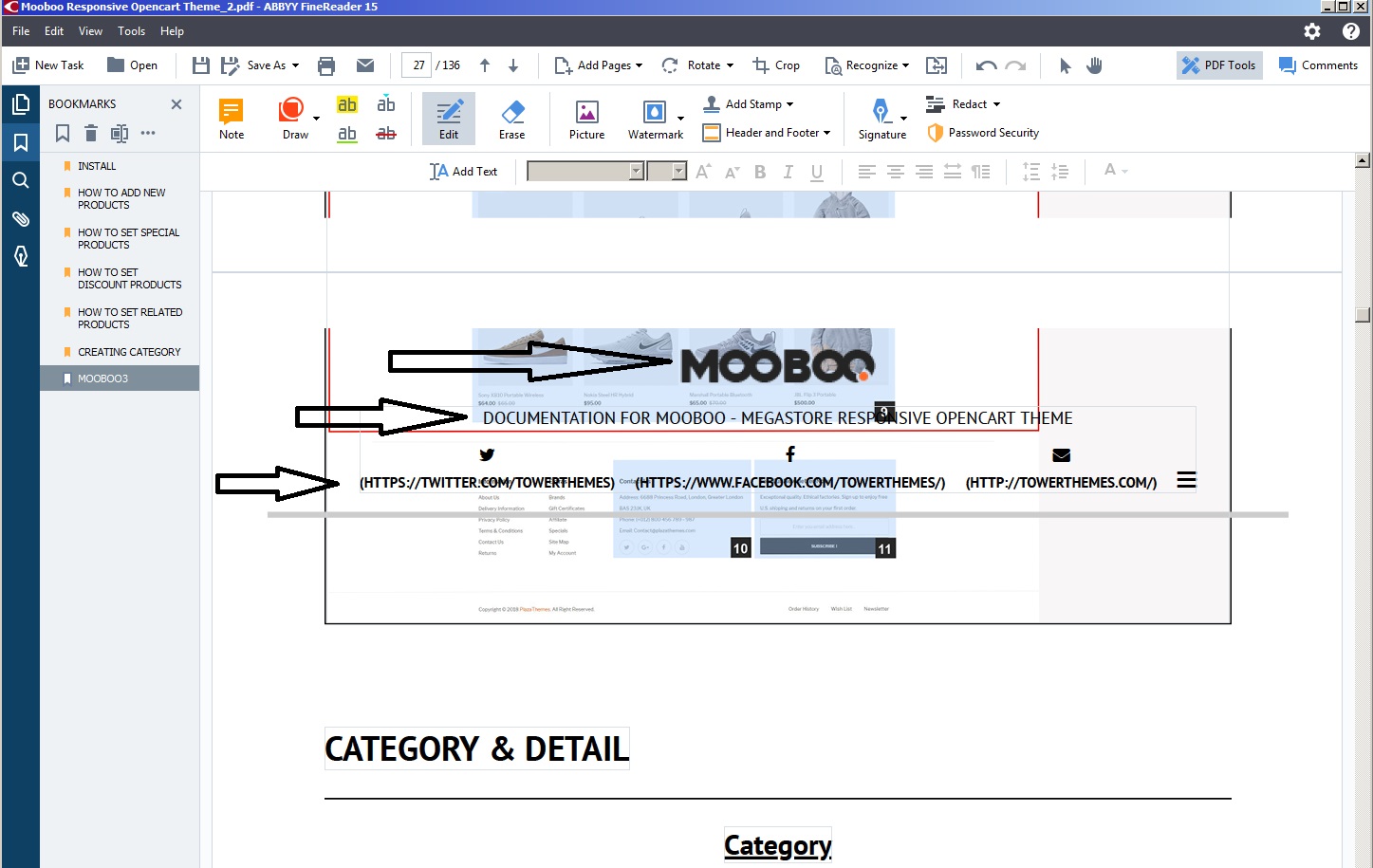Open the File menu
Image resolution: width=1373 pixels, height=868 pixels.
click(x=21, y=31)
